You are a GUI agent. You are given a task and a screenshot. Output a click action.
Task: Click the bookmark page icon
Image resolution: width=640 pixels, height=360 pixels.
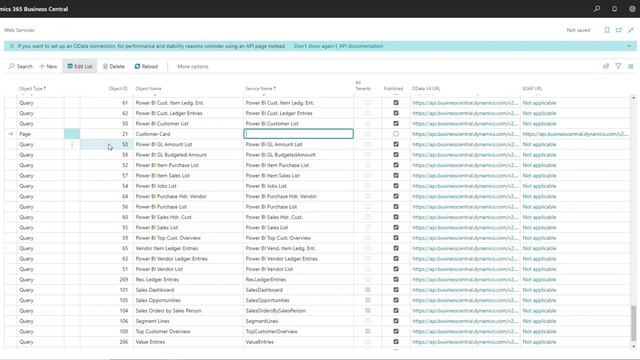point(607,30)
